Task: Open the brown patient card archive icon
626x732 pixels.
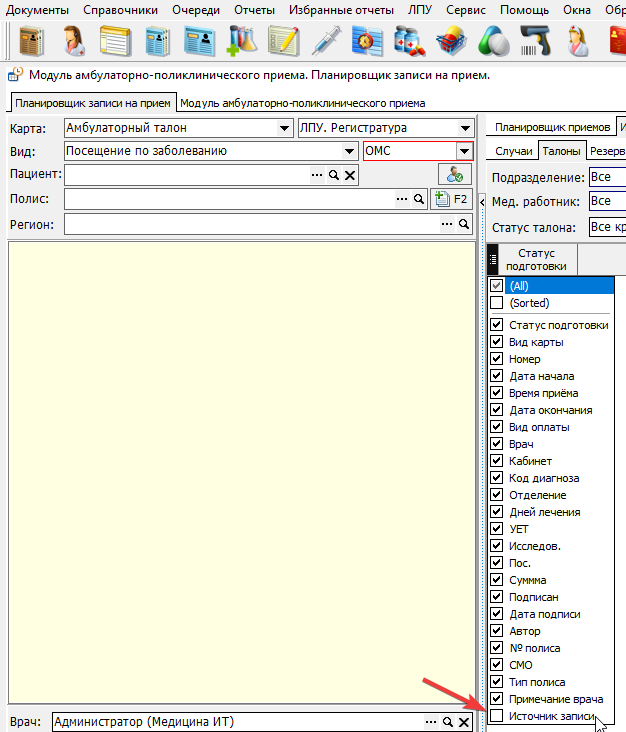Action: click(x=32, y=41)
